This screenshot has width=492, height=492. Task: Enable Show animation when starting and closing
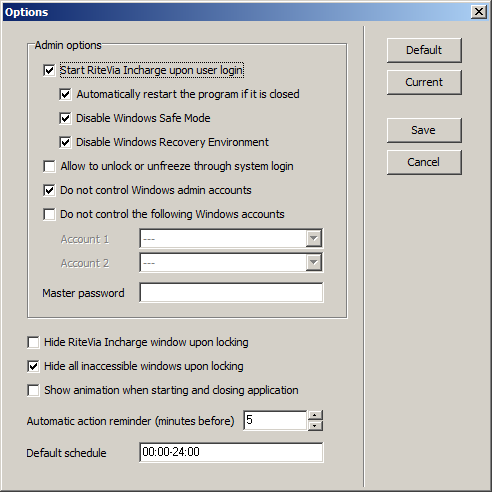pyautogui.click(x=33, y=390)
